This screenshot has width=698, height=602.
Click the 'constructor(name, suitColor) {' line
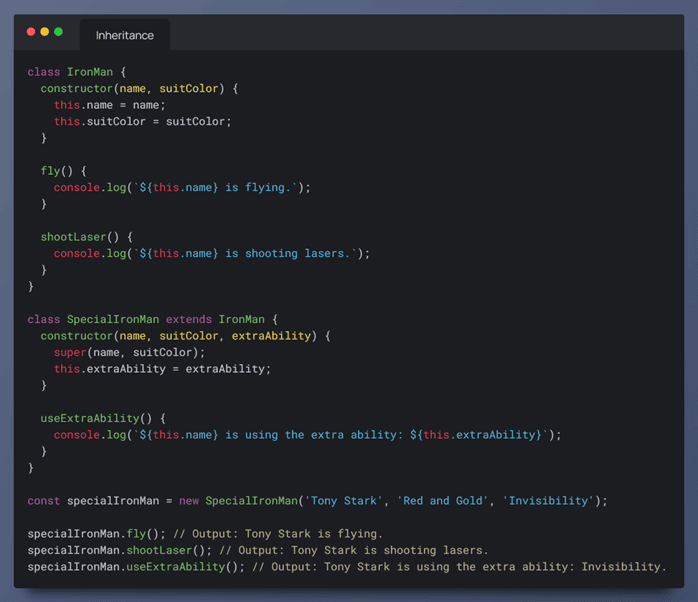[x=139, y=89]
